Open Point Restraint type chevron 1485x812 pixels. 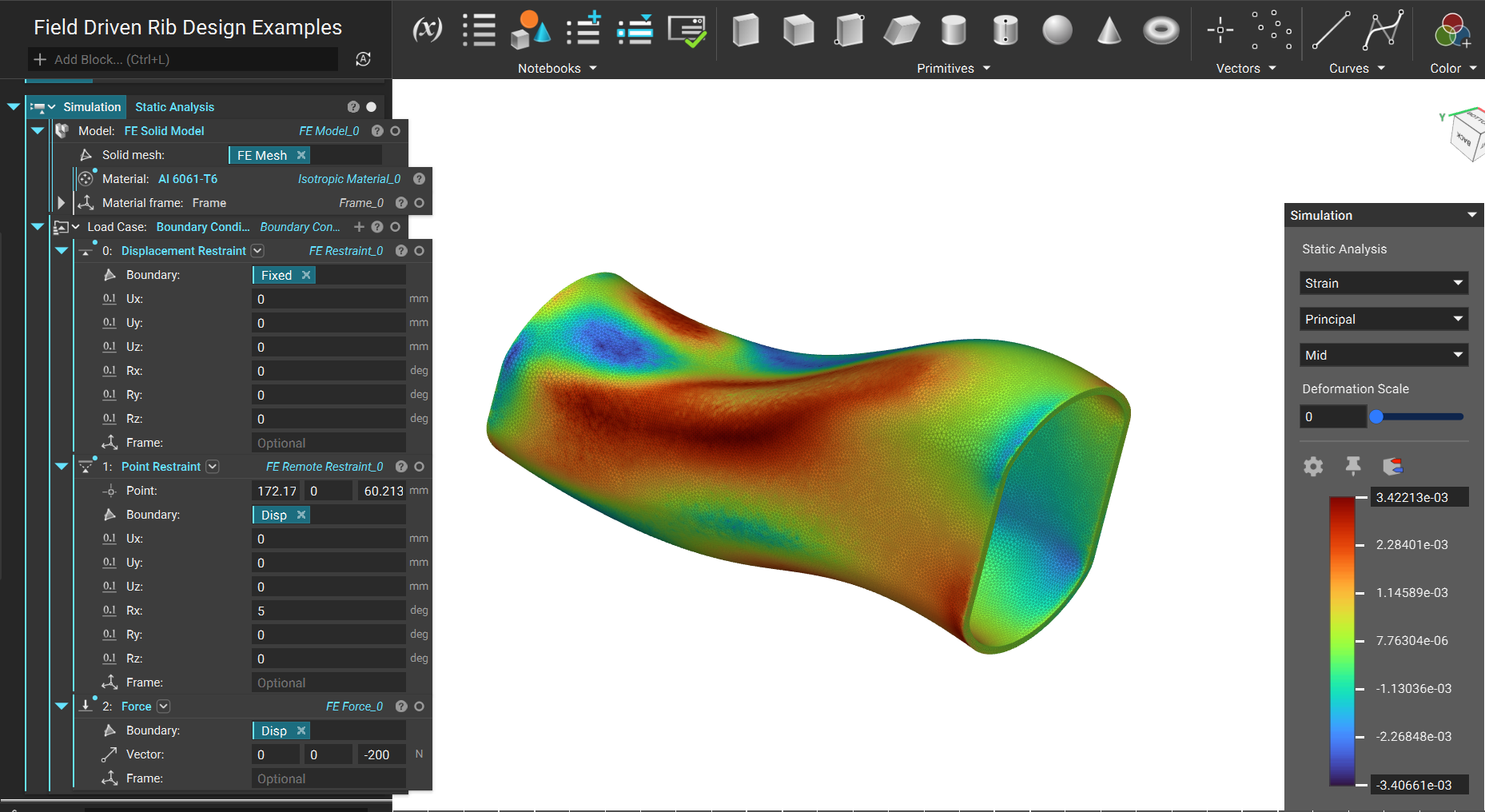click(x=213, y=467)
